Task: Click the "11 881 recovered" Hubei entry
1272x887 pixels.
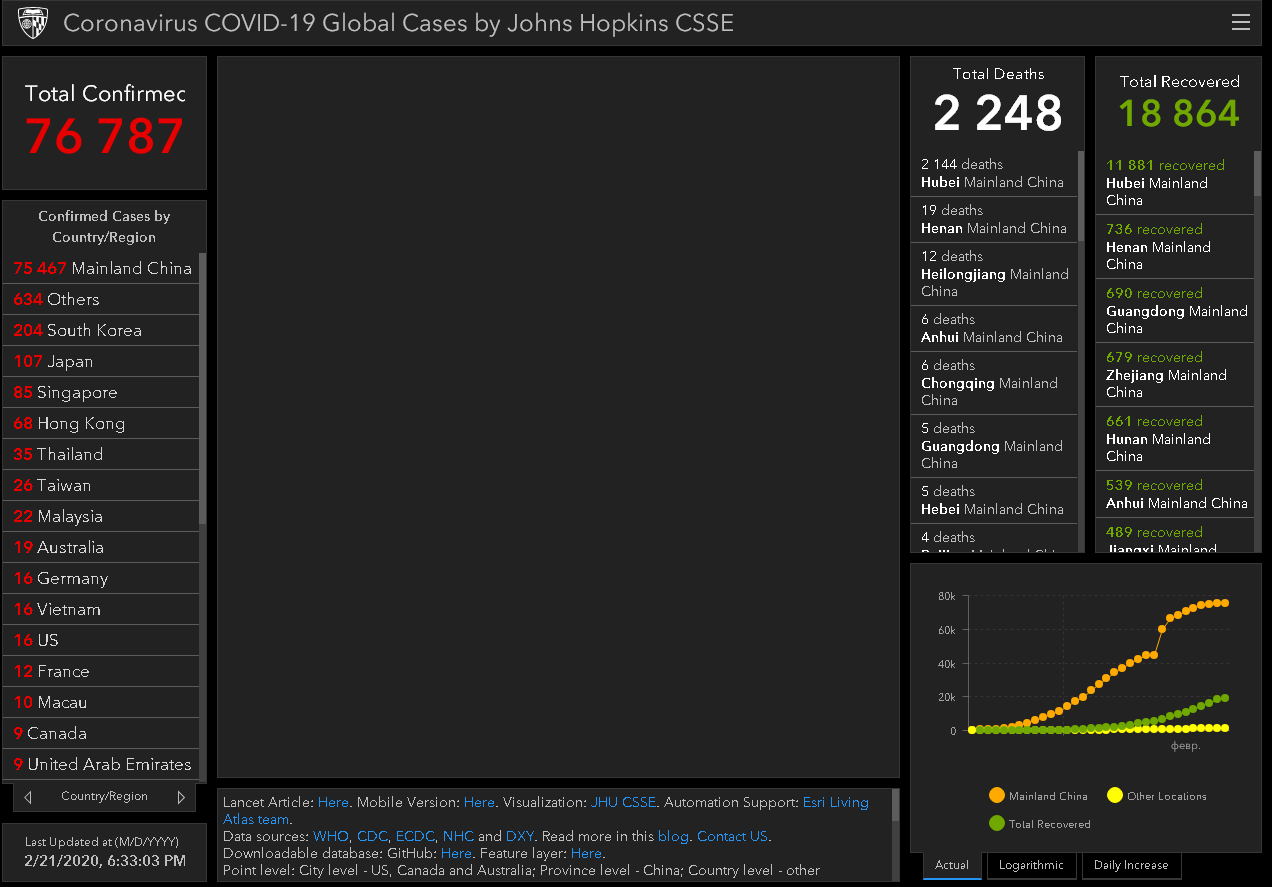Action: pos(1175,183)
